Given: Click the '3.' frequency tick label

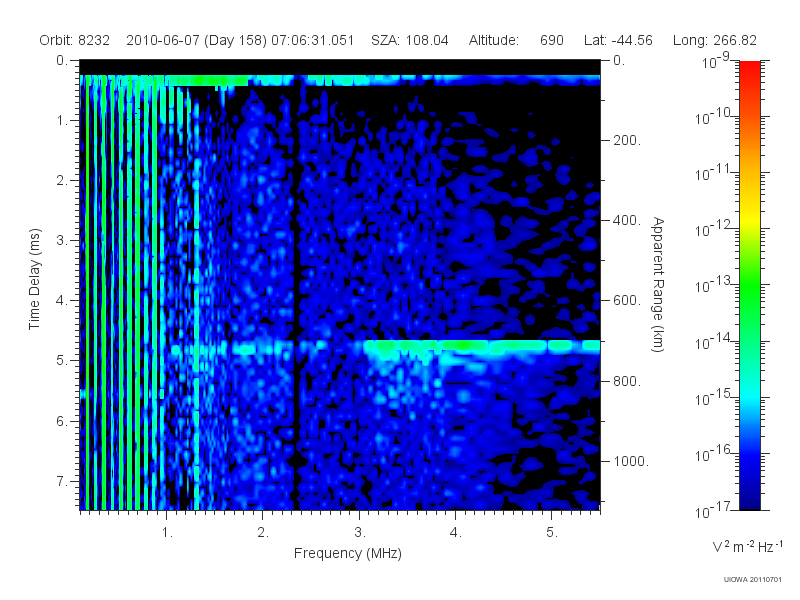Looking at the screenshot, I should click(360, 533).
